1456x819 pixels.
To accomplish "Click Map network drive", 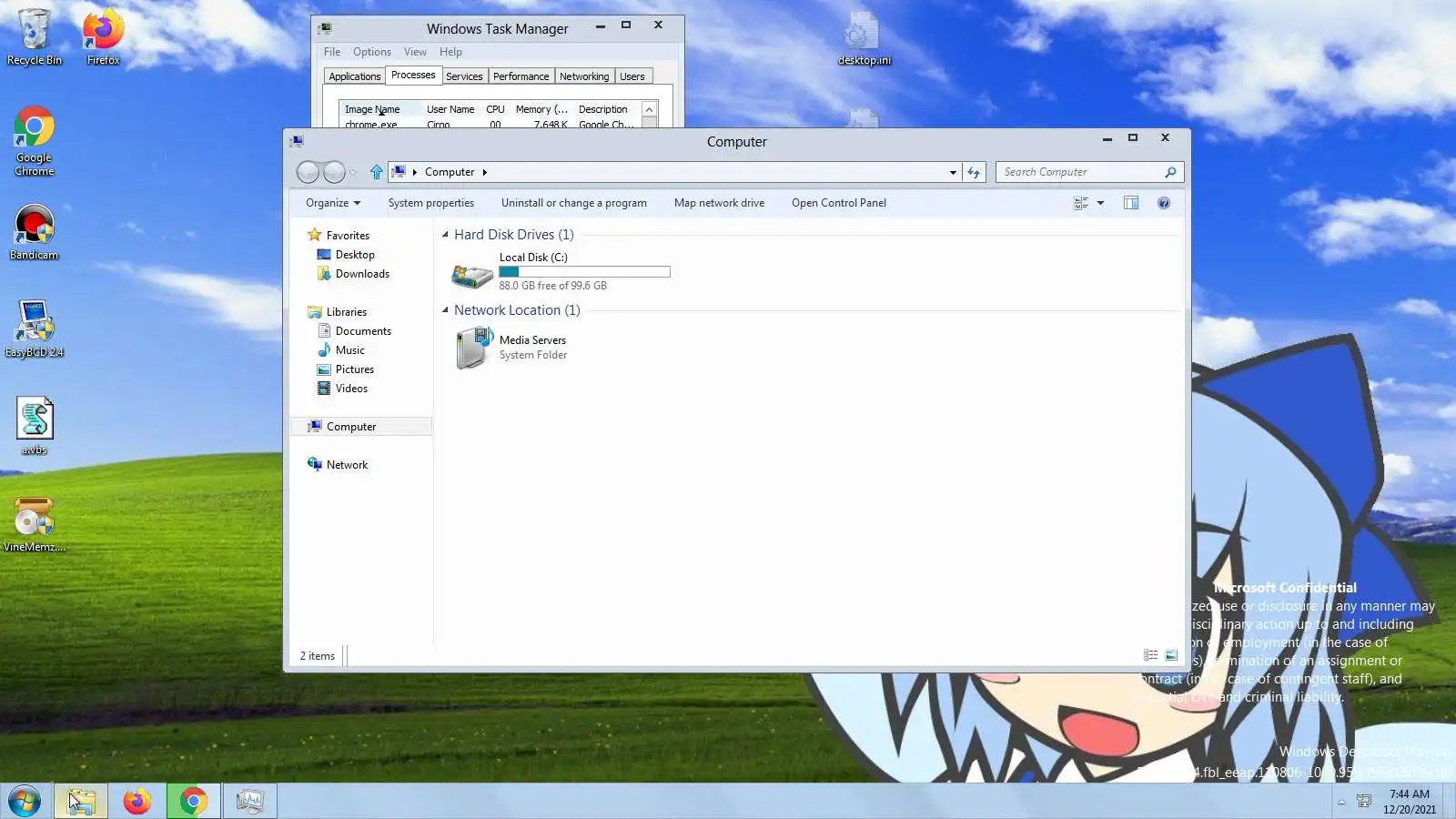I will [x=719, y=203].
